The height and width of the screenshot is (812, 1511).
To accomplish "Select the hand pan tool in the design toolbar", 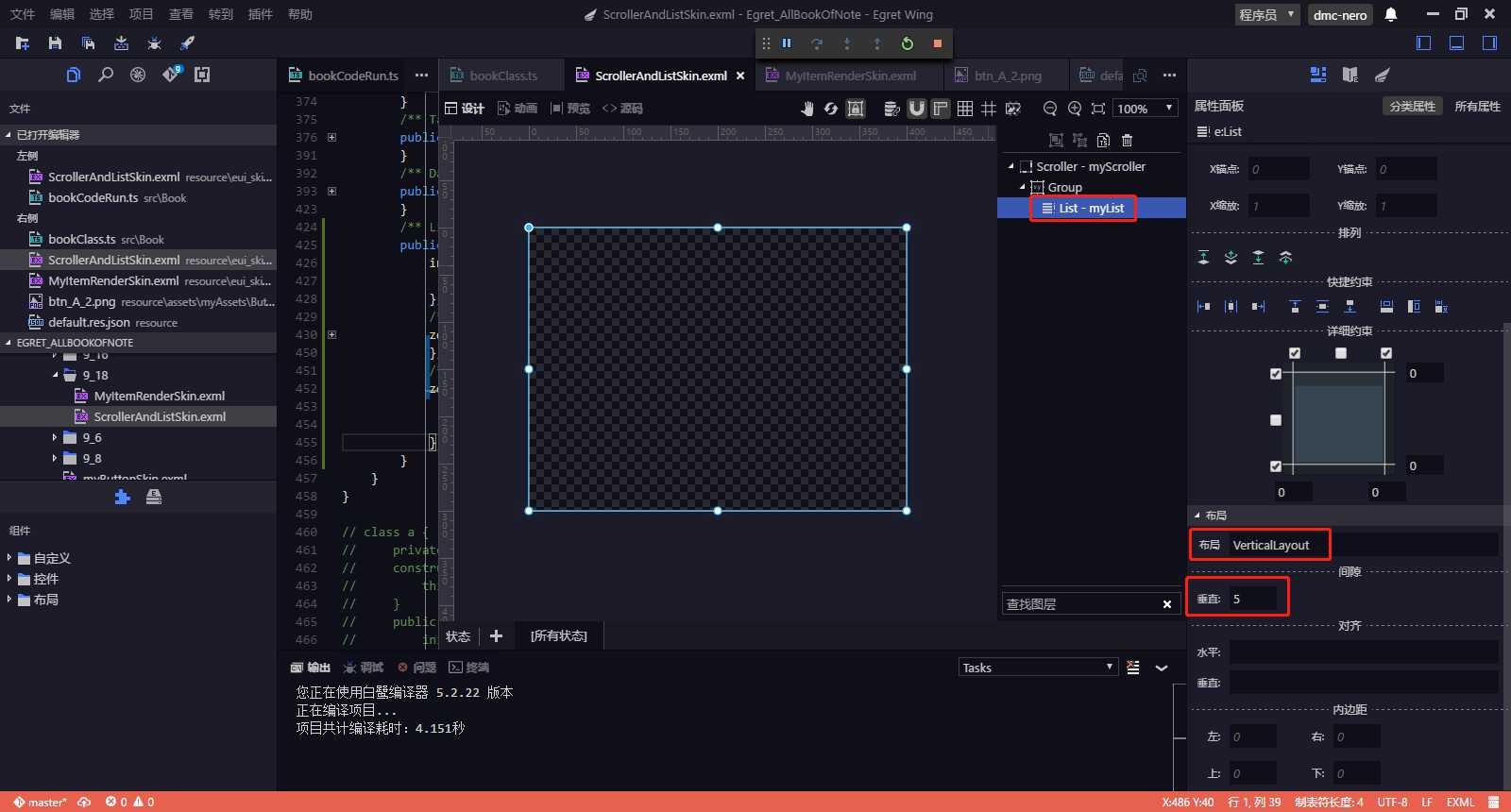I will [807, 109].
